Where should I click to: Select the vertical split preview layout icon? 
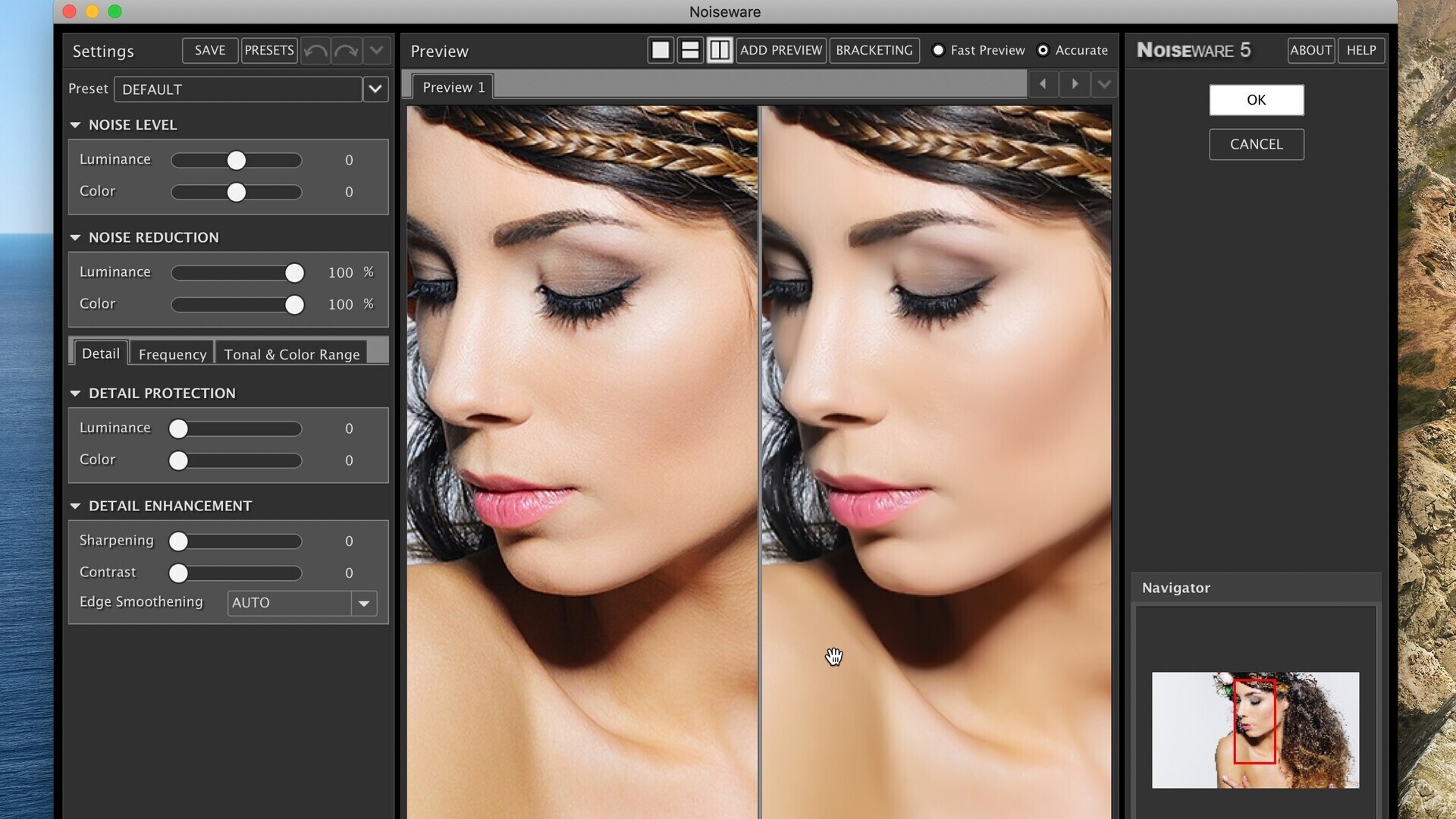(720, 50)
